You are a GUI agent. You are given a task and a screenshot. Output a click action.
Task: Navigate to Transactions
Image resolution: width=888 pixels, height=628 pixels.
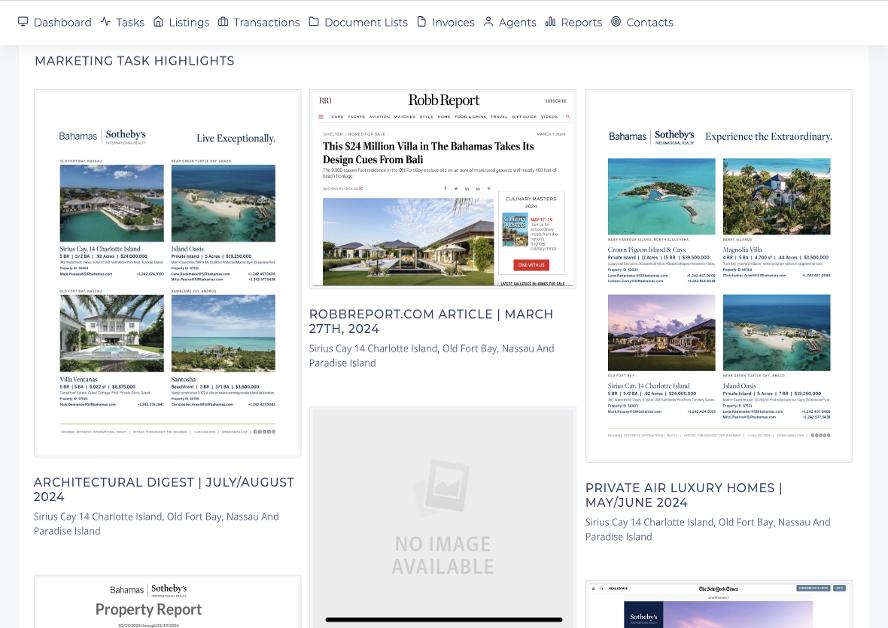pos(259,22)
